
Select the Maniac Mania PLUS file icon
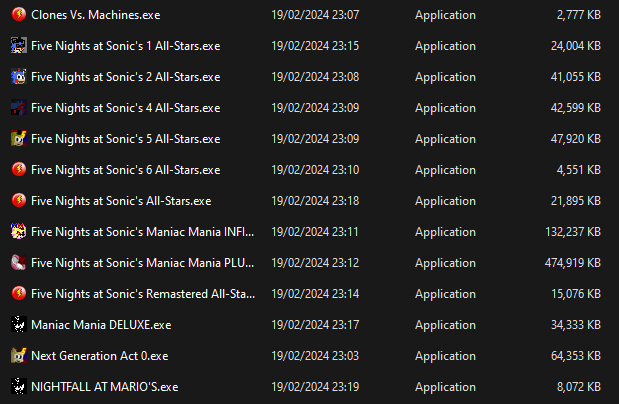(x=18, y=263)
